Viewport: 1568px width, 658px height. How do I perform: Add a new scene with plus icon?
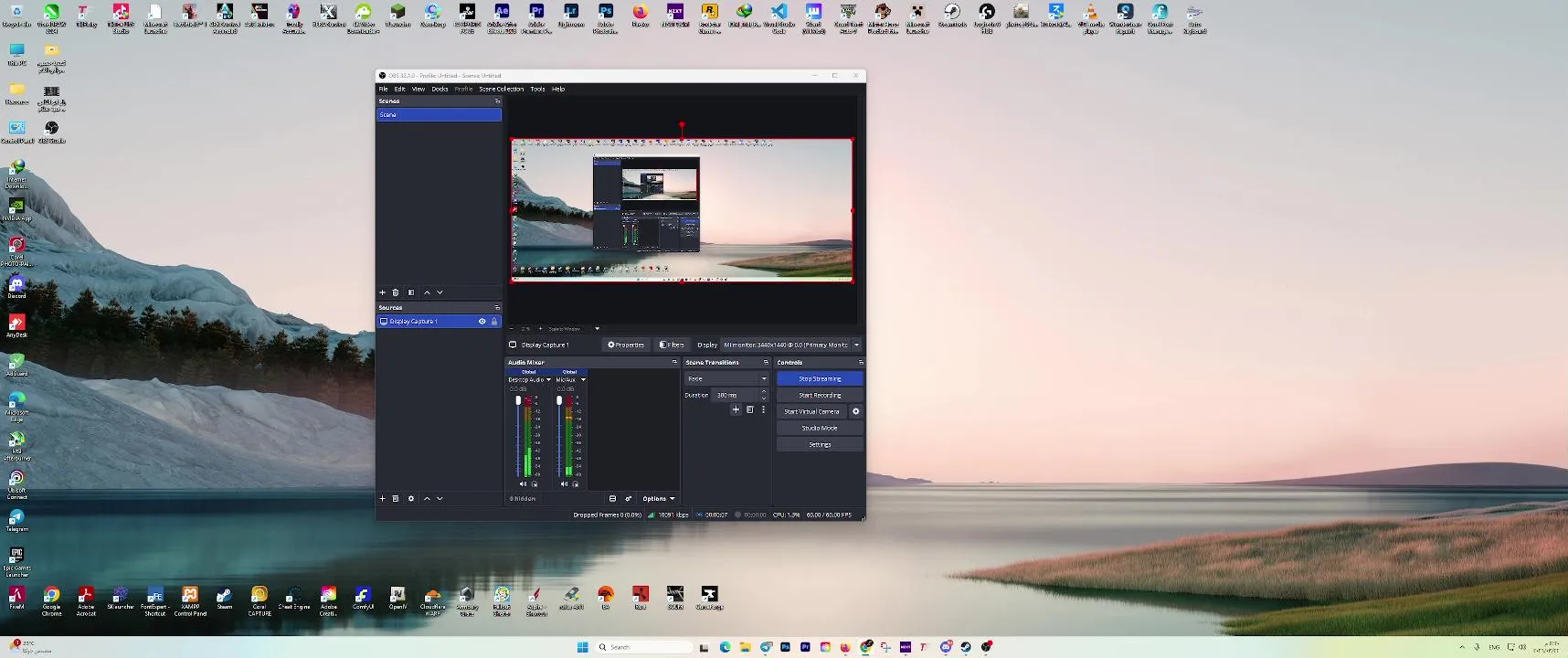(x=382, y=292)
